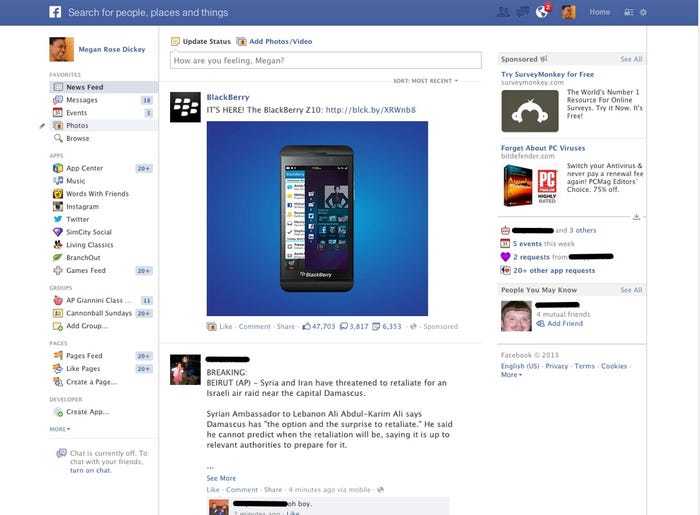Focus the search for people field

148,12
